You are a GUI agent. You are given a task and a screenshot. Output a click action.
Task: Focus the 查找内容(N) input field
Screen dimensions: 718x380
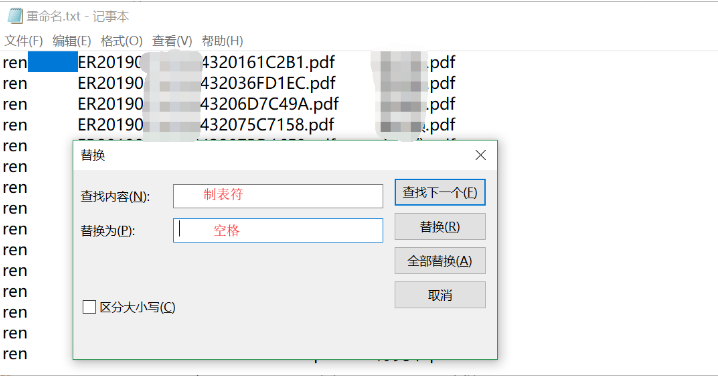click(x=278, y=196)
